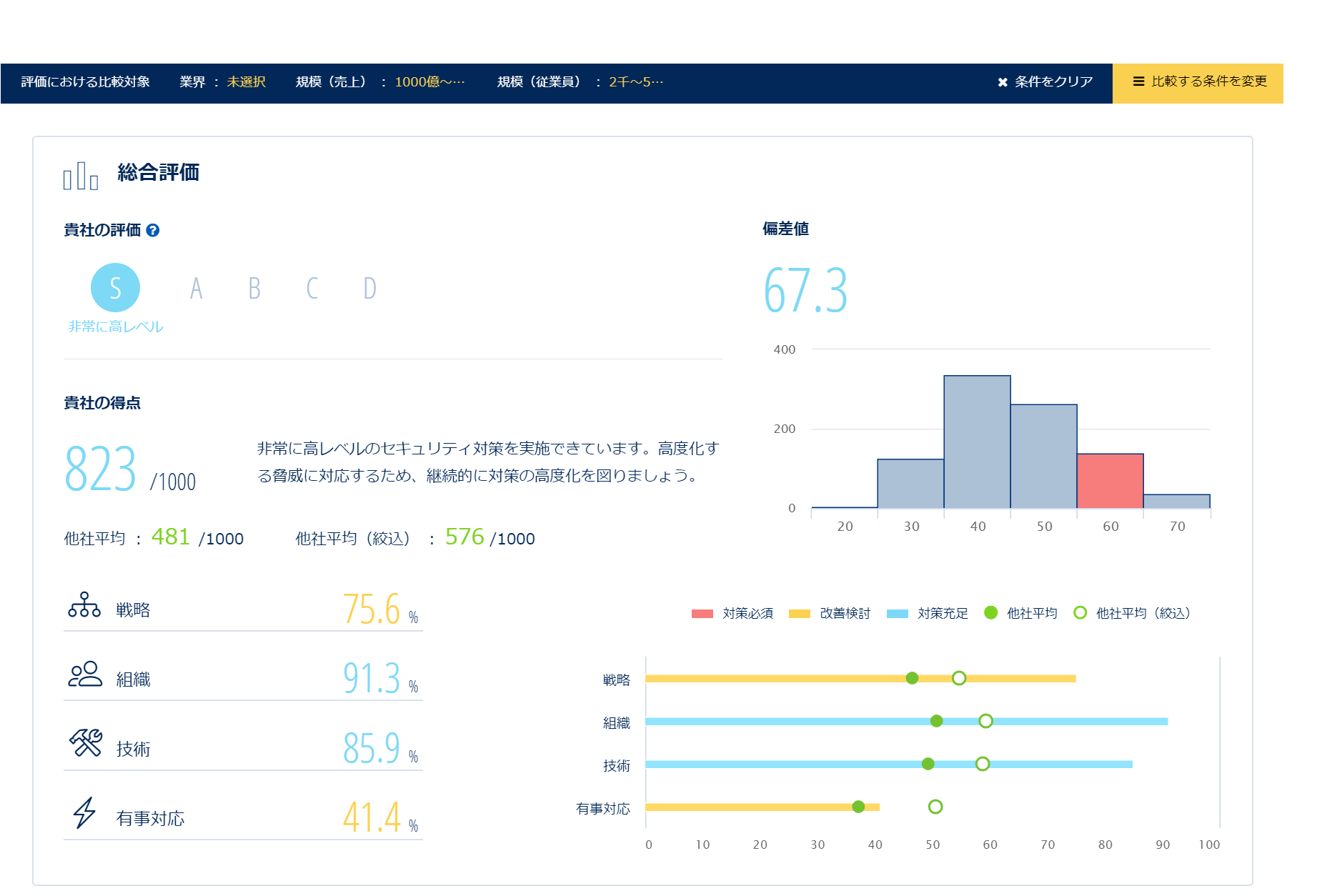The width and height of the screenshot is (1342, 896).
Task: Click the 貴社の得点 heading
Action: click(102, 403)
